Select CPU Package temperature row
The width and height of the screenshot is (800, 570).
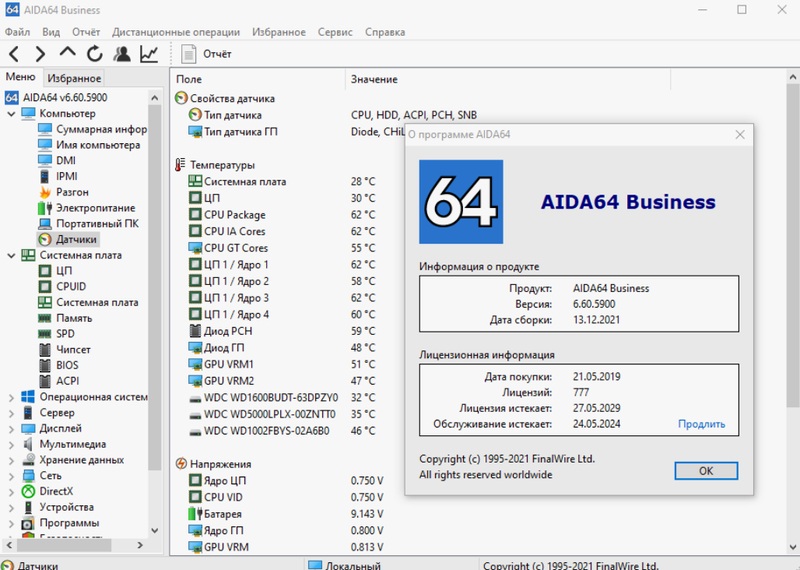(x=282, y=215)
